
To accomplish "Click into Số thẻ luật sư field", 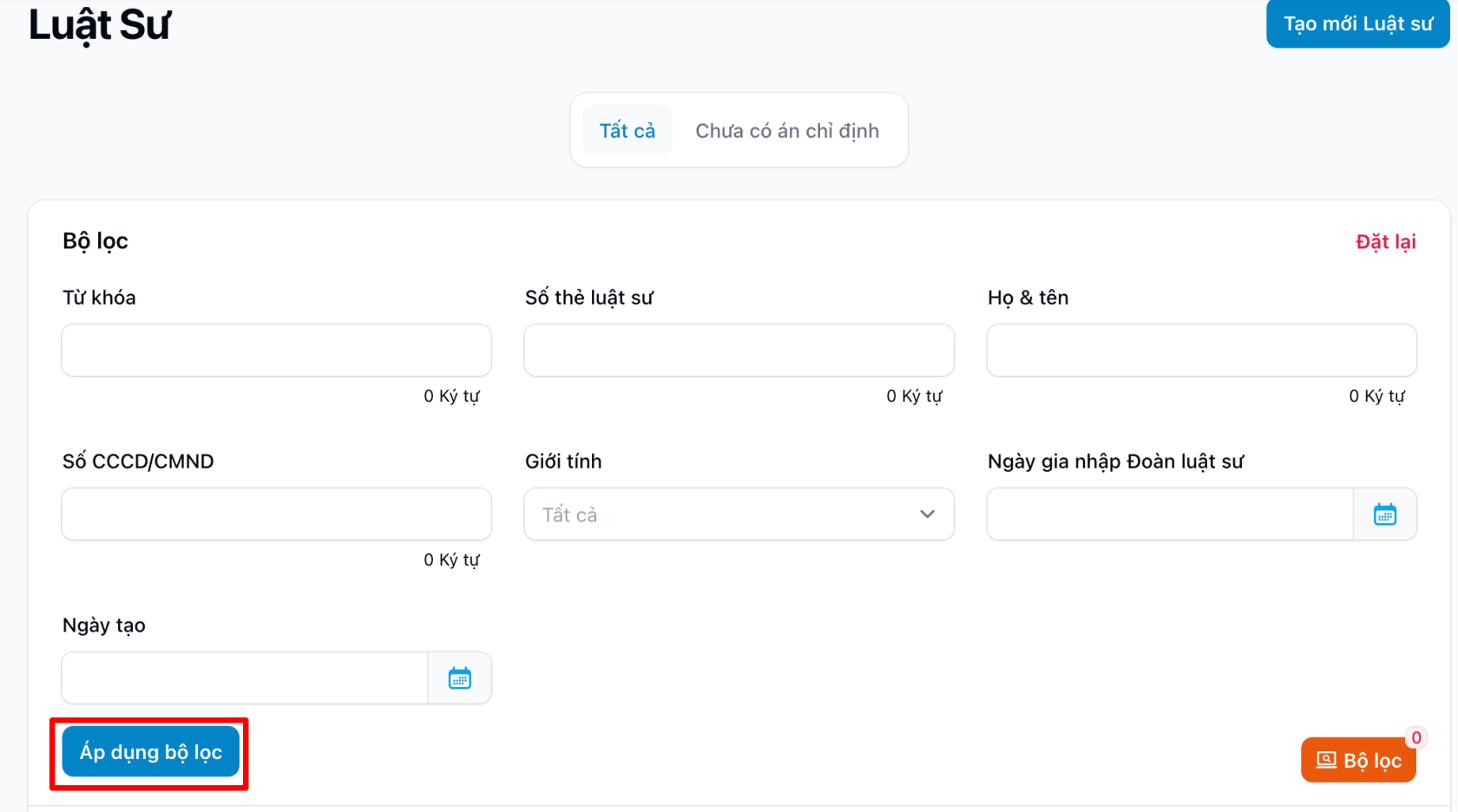I will tap(739, 350).
